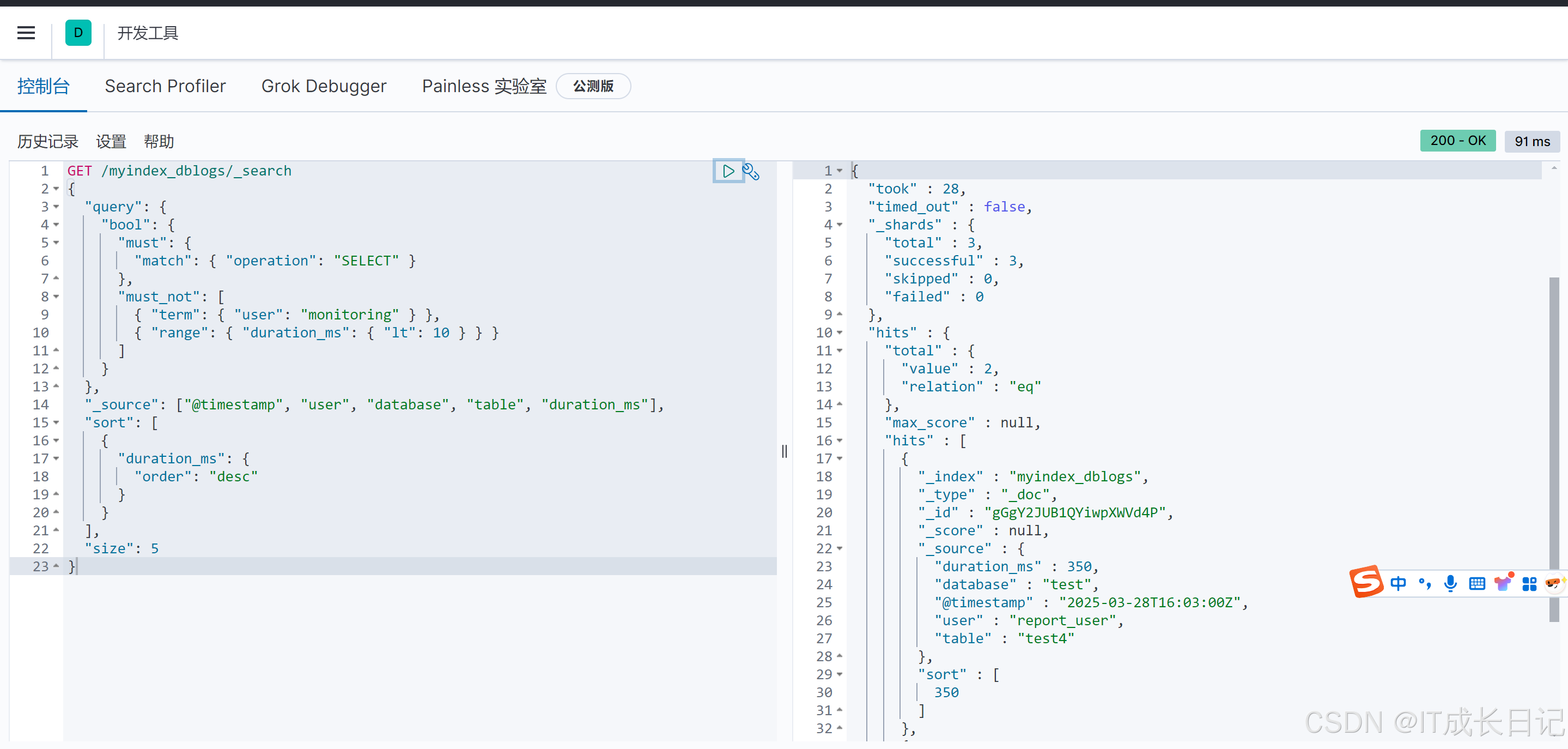Click the microphone voice input icon
Viewport: 1568px width, 749px height.
point(1450,583)
